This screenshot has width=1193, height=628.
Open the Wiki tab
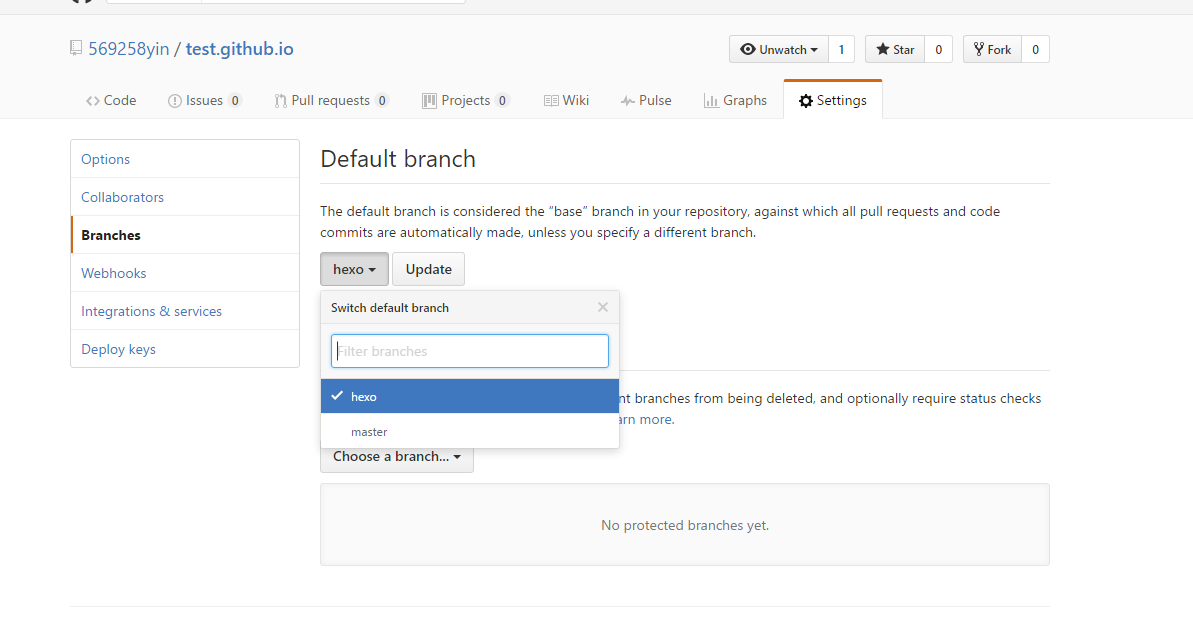click(x=566, y=100)
